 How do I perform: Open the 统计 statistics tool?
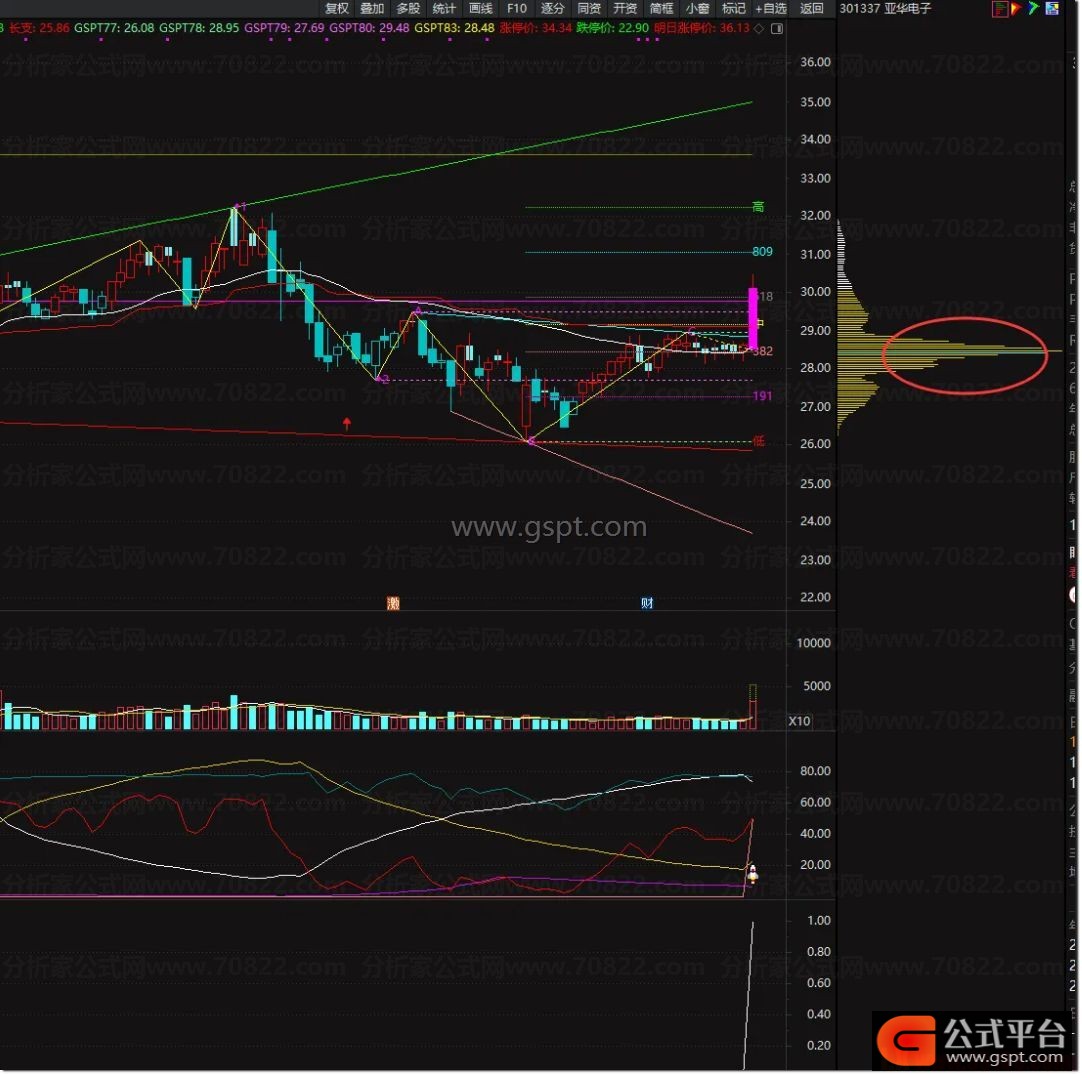click(x=444, y=9)
